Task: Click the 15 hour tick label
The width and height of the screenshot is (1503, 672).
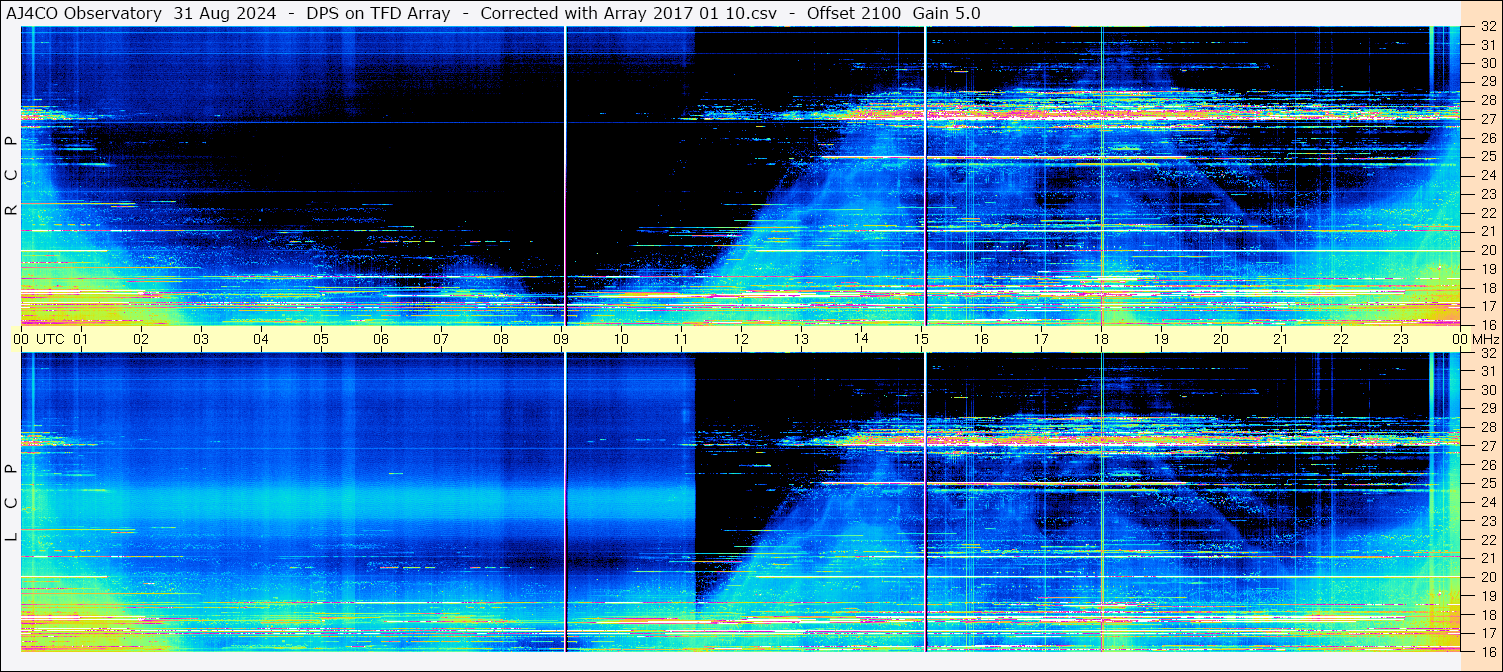Action: [921, 339]
